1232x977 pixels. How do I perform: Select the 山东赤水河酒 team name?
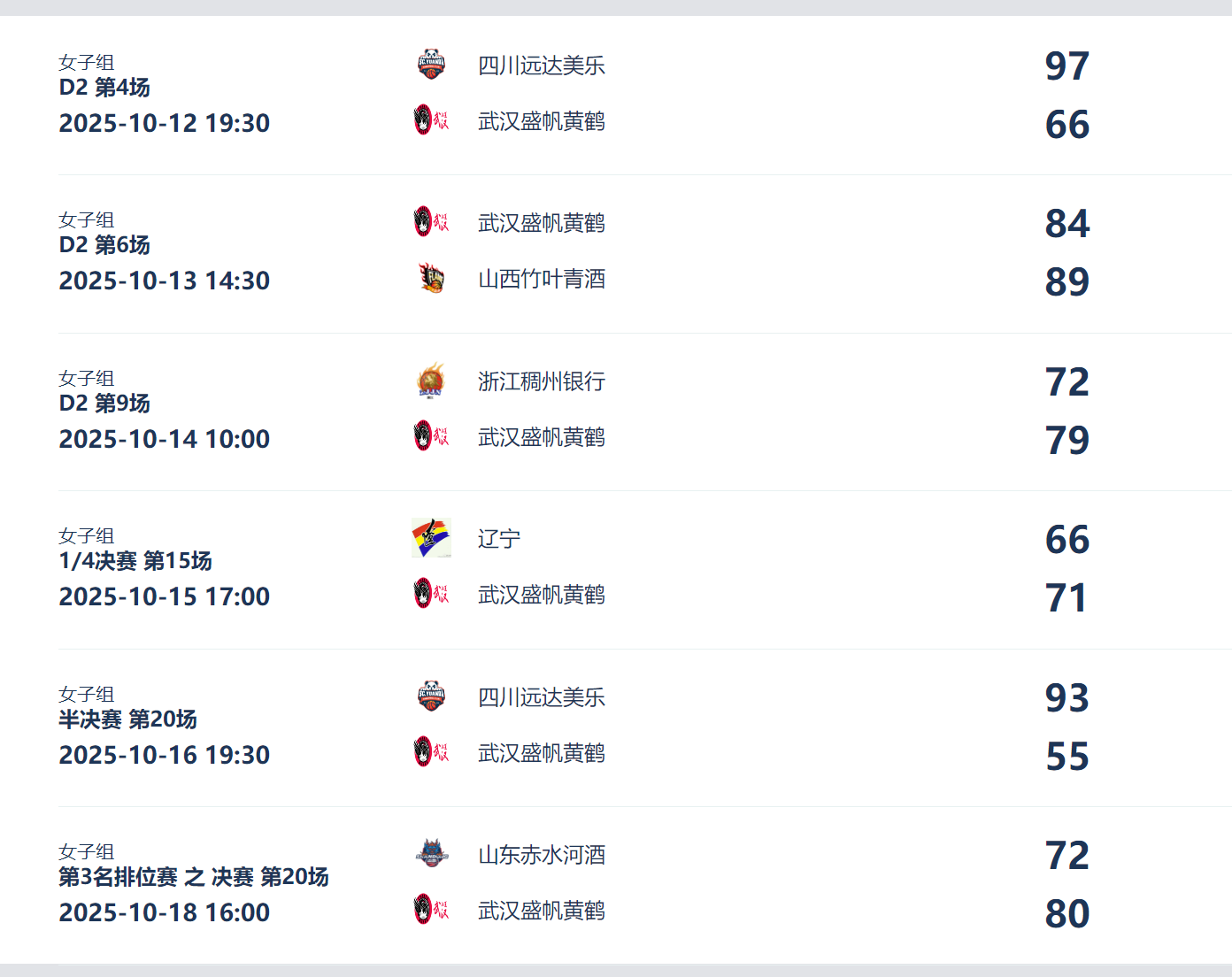point(542,855)
